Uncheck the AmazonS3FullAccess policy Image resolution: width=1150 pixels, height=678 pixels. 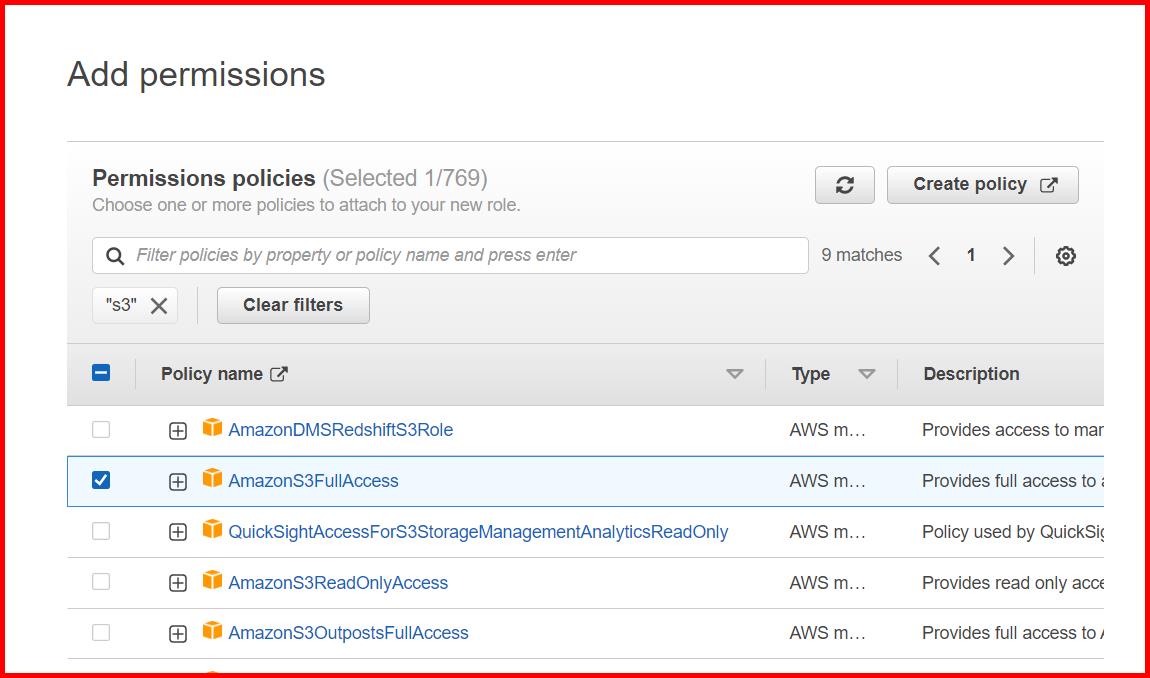[x=100, y=481]
